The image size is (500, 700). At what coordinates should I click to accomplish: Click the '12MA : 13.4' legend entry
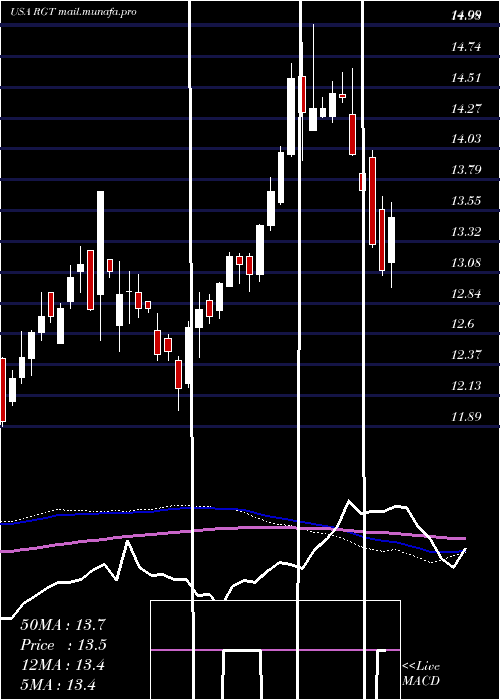63,665
